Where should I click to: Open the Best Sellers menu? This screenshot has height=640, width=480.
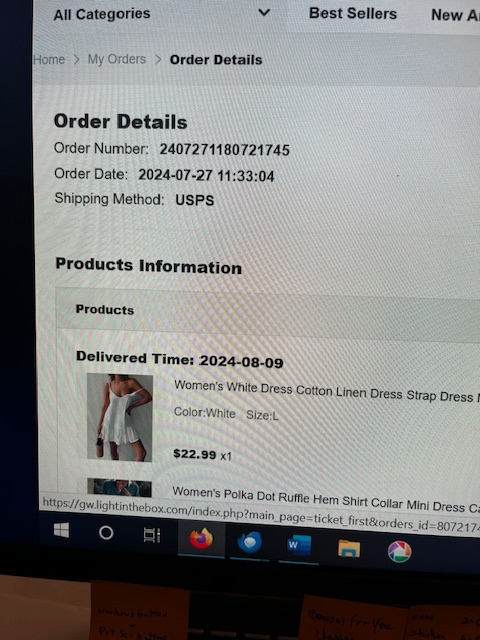pos(353,13)
